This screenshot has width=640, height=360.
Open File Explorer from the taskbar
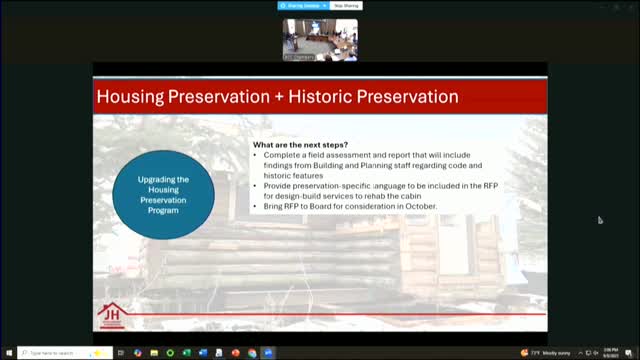[154, 353]
